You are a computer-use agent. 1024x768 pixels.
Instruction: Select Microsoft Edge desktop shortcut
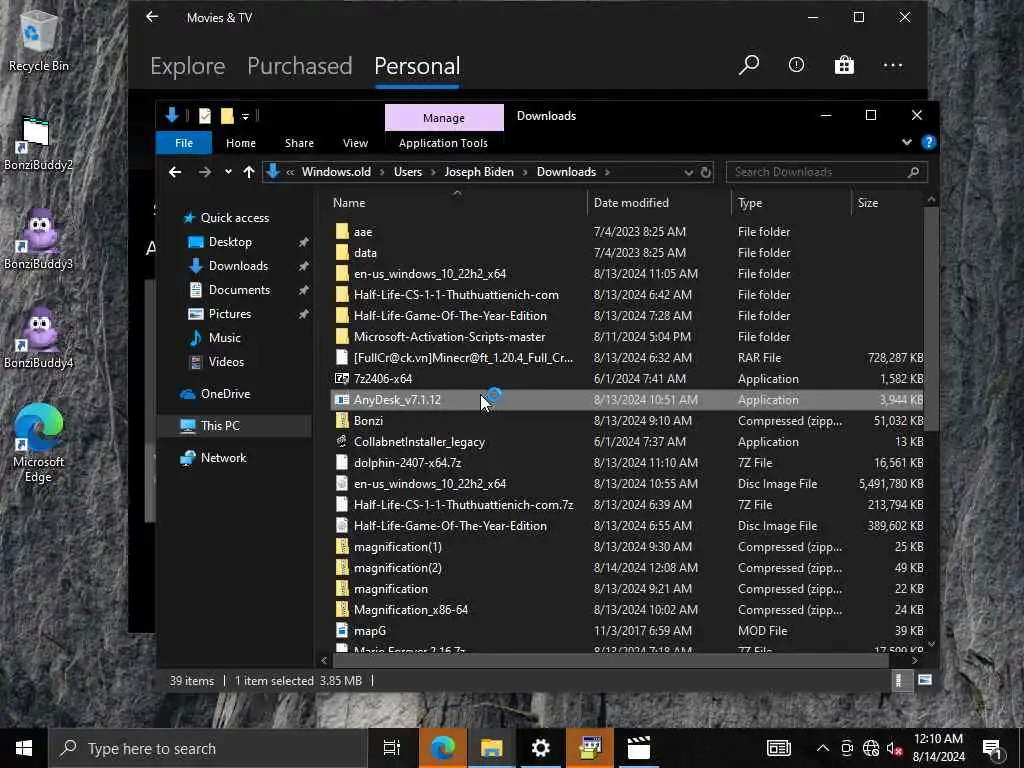(39, 443)
